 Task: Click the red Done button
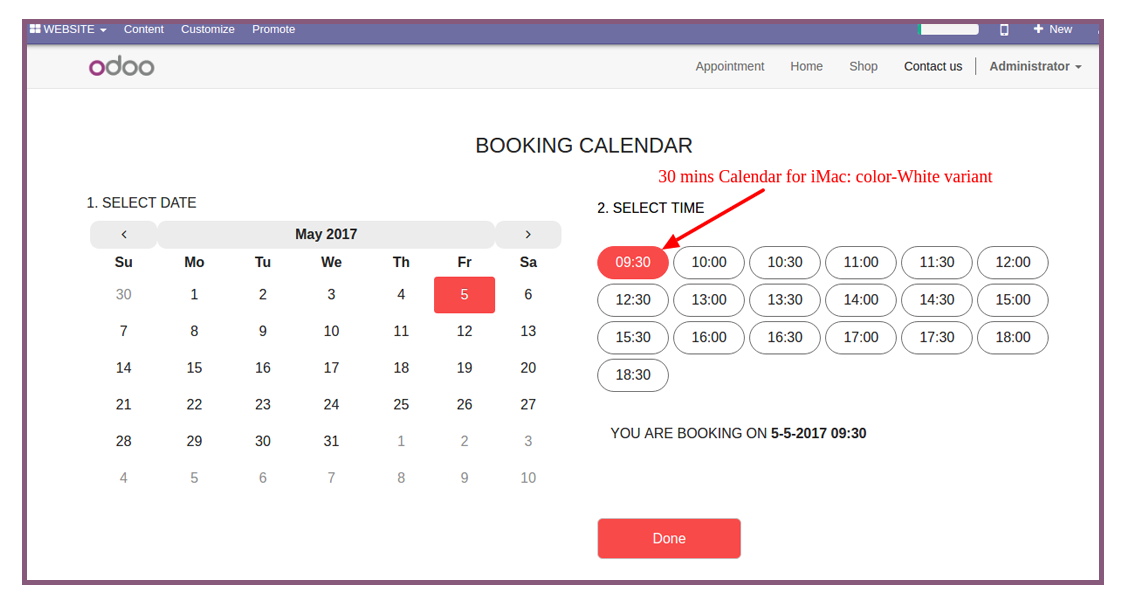click(669, 539)
